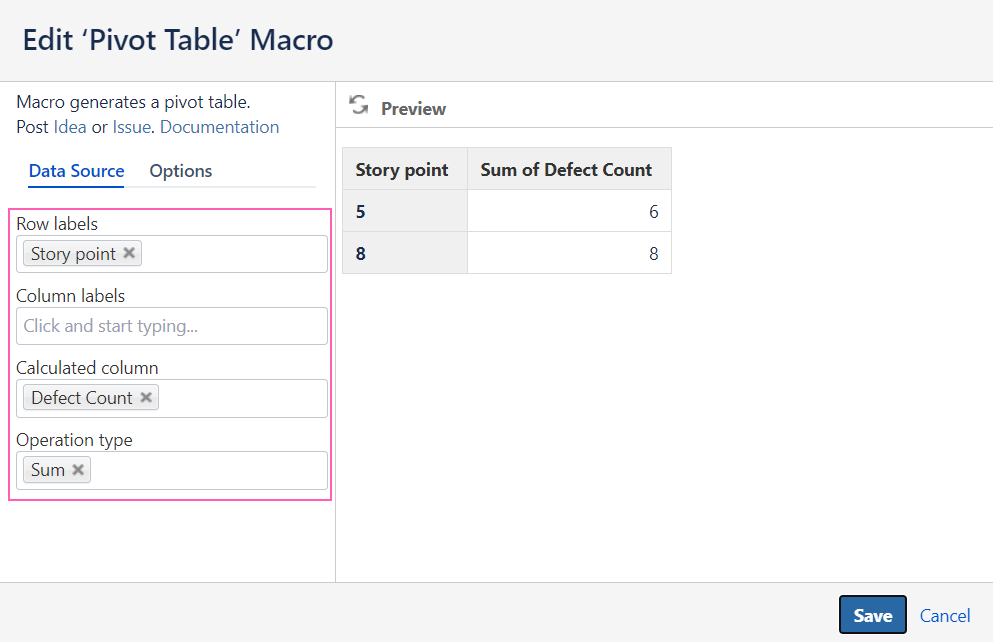The width and height of the screenshot is (993, 642).
Task: Select the row label 8 in preview
Action: pyautogui.click(x=361, y=253)
